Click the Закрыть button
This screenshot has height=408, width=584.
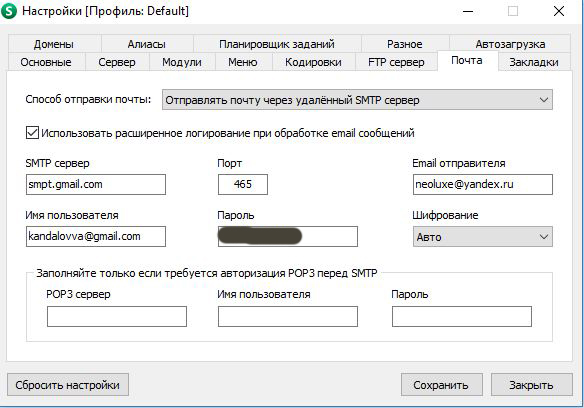click(531, 385)
